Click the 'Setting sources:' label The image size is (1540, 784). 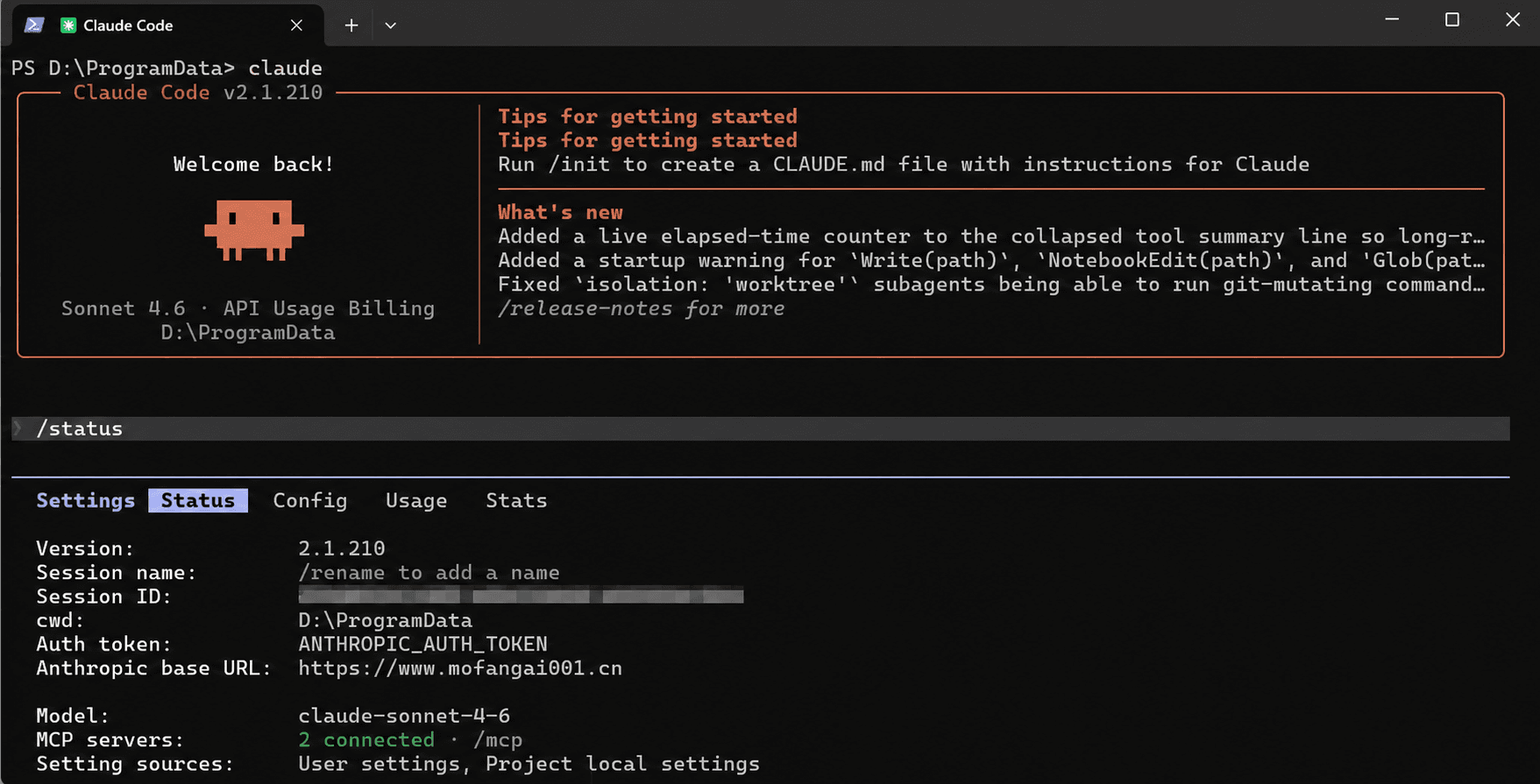[x=135, y=764]
